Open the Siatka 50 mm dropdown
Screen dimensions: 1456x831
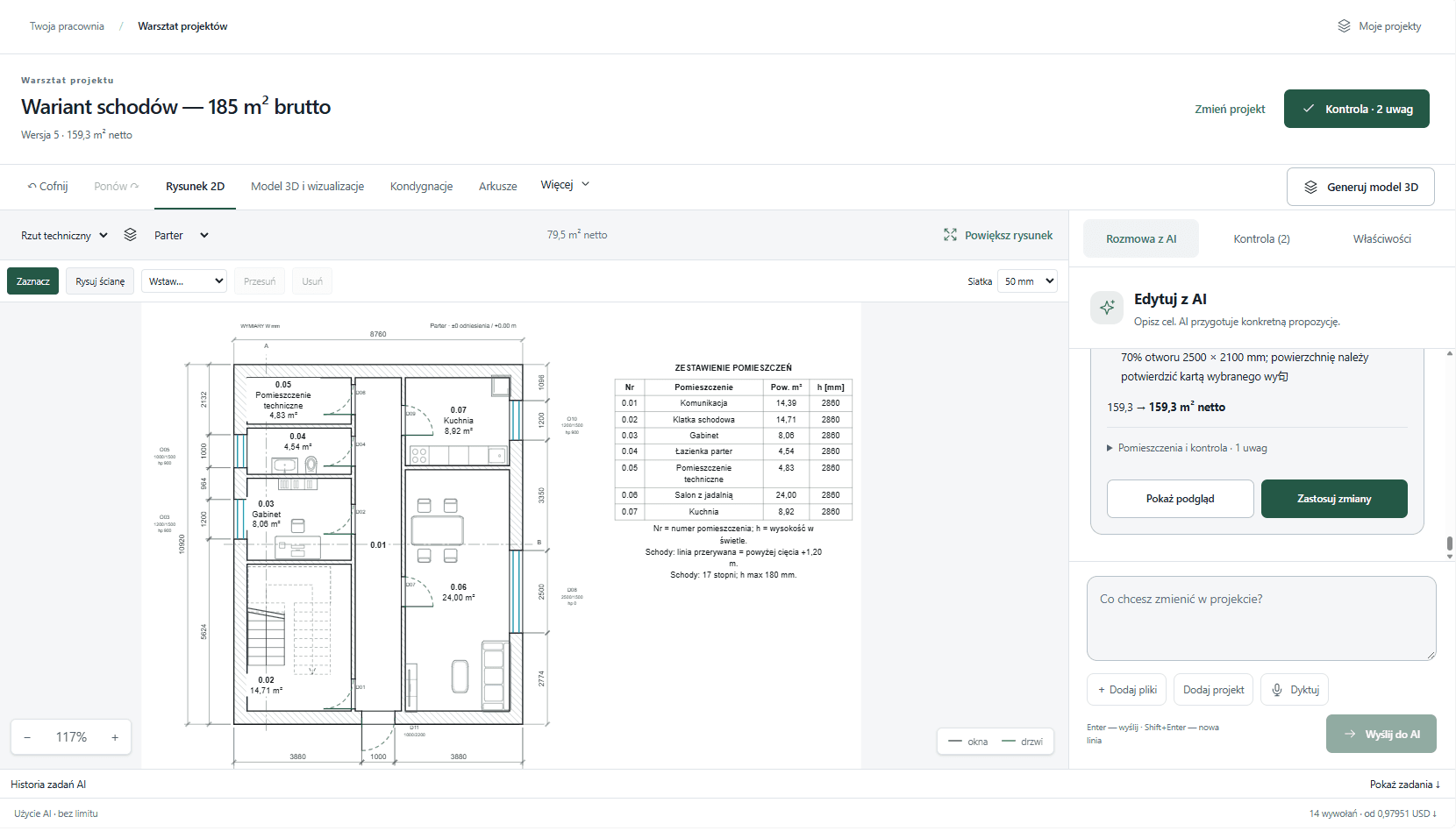pyautogui.click(x=1027, y=281)
